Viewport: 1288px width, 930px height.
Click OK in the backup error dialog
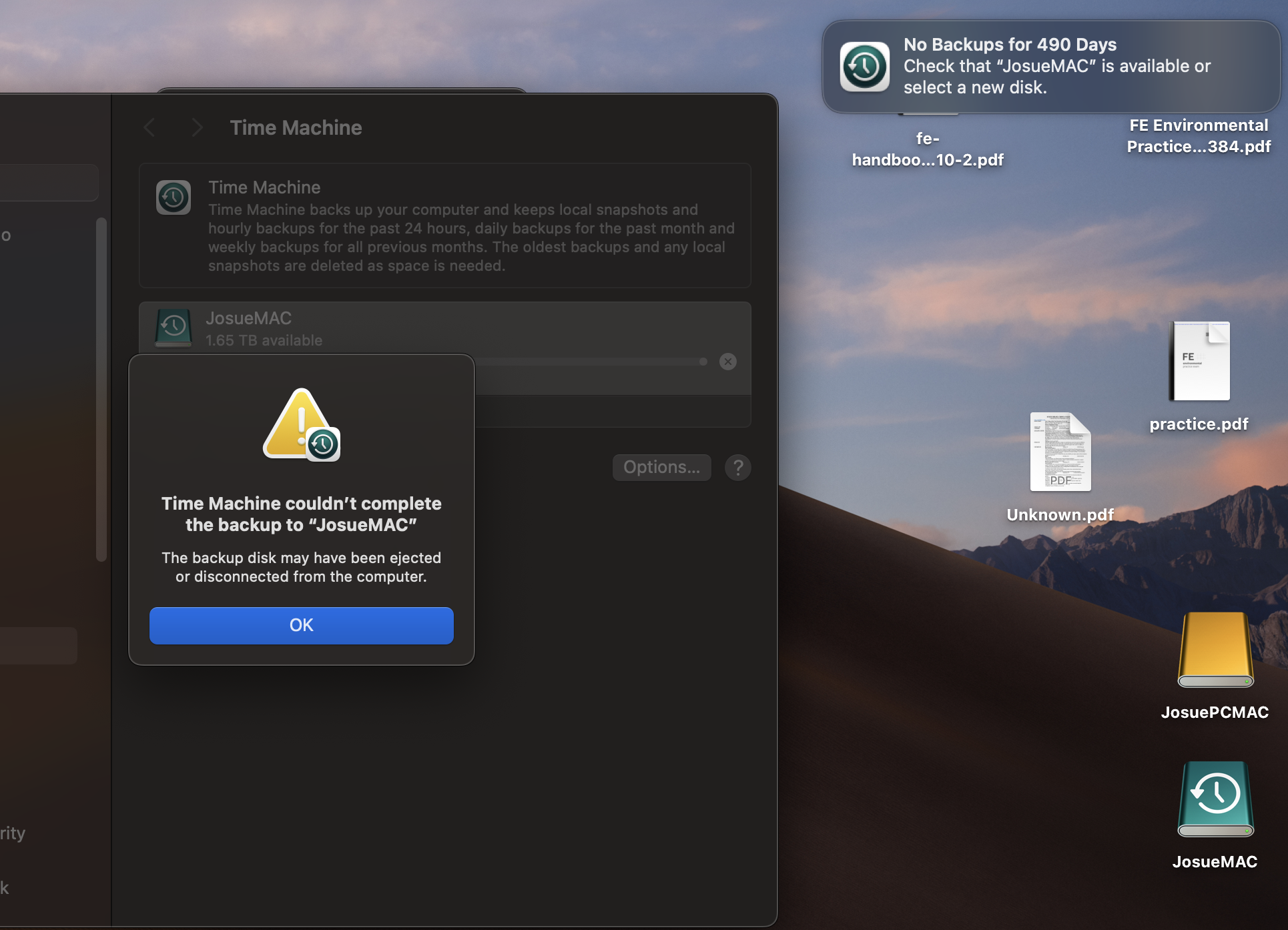coord(301,625)
